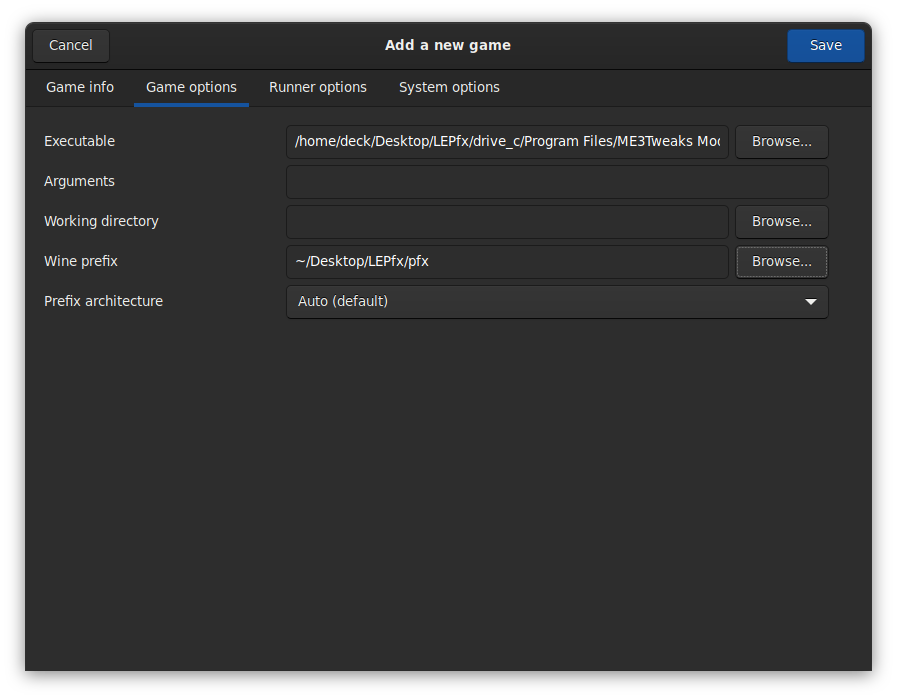Screen dimensions: 897x699
Task: Click into the Arguments text field
Action: [557, 182]
